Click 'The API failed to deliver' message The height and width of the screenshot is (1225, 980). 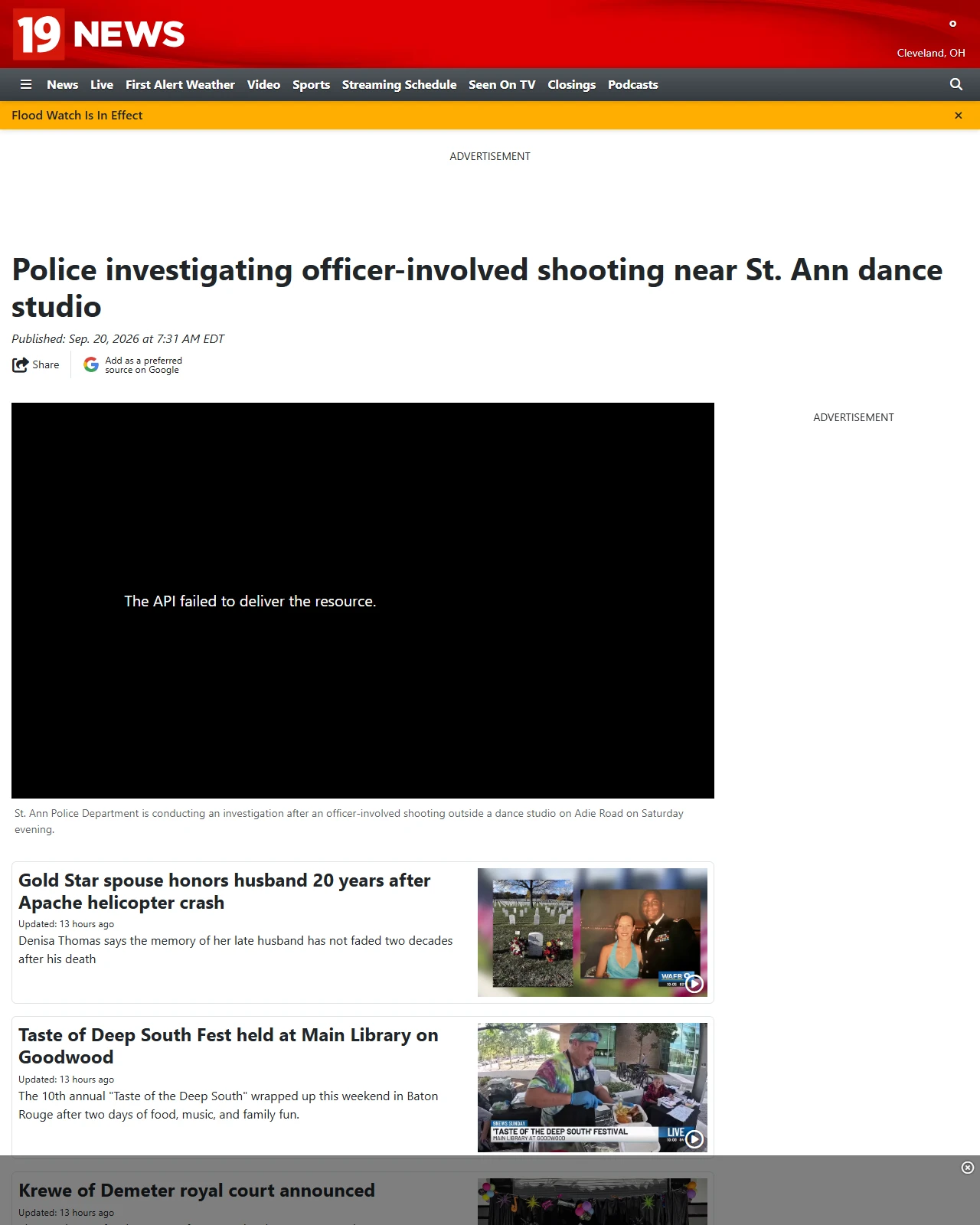coord(250,601)
